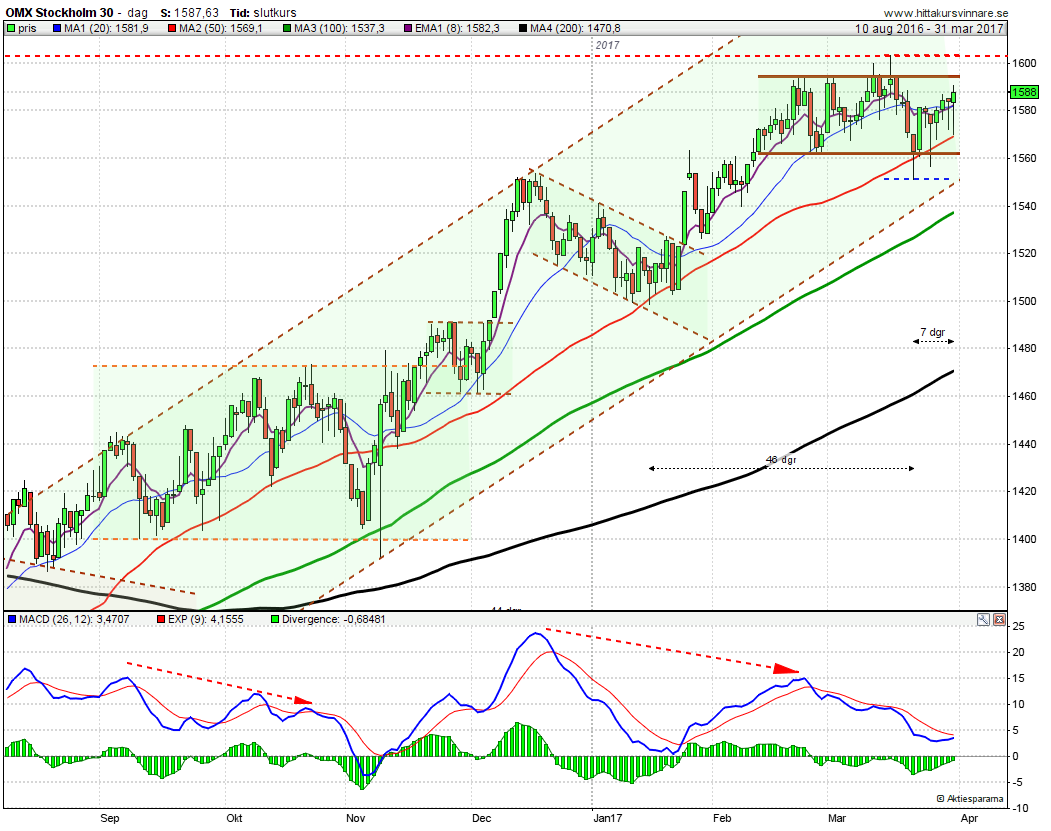The width and height of the screenshot is (1051, 831).
Task: Click the 'Dec' month label on time axis
Action: coord(481,818)
